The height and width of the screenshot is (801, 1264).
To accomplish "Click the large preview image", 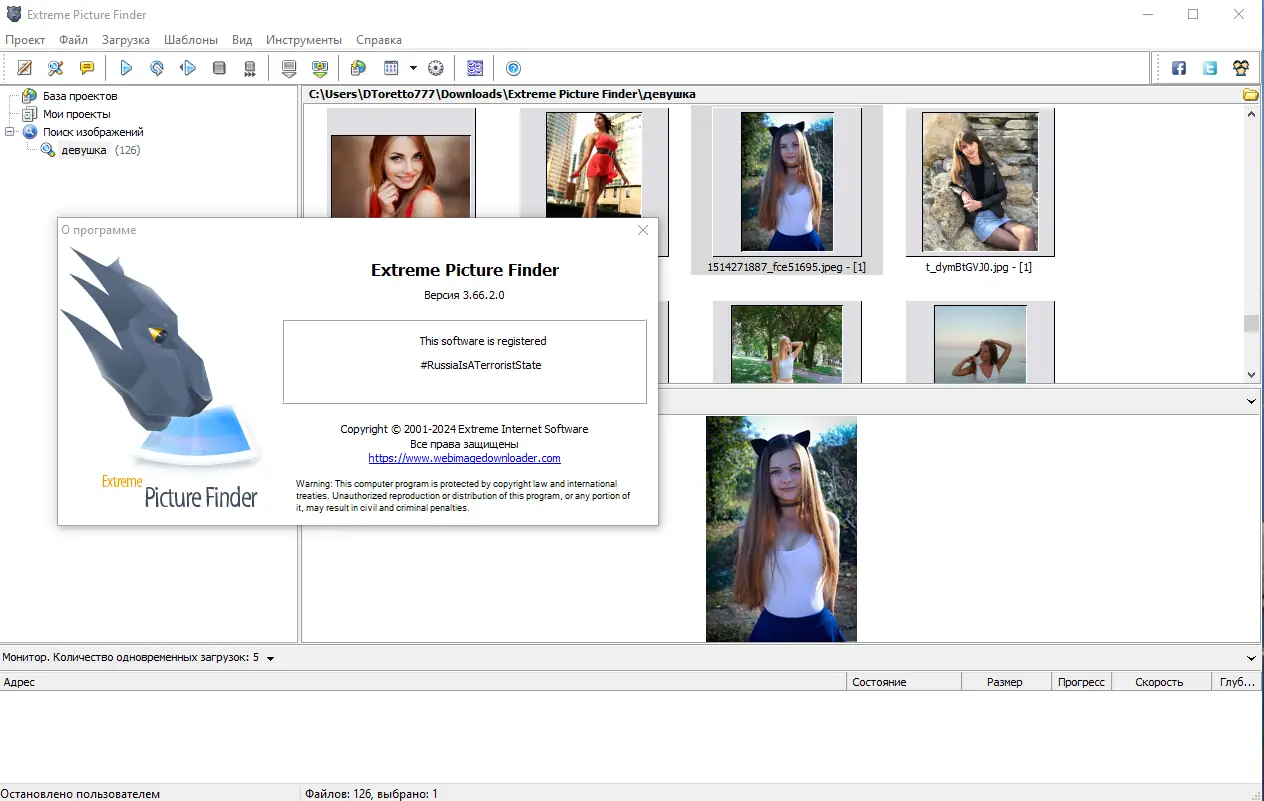I will pos(781,529).
